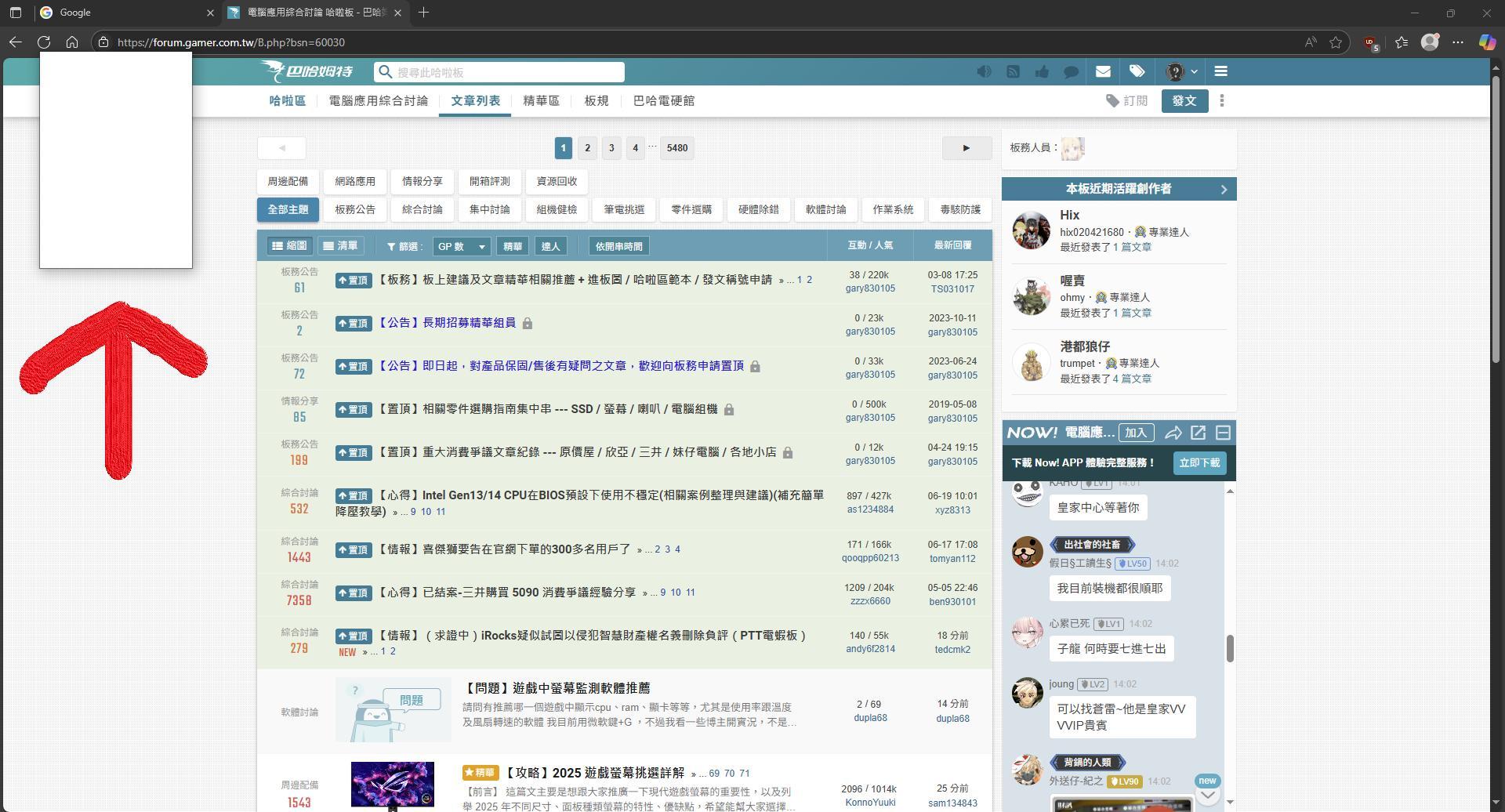Open thread 【問題】遊戲中螢幕監測軟體推薦

pos(557,688)
